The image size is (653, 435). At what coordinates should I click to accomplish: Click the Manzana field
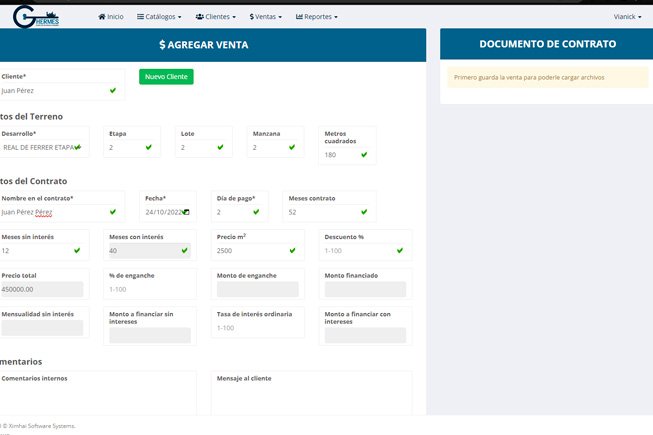[275, 147]
